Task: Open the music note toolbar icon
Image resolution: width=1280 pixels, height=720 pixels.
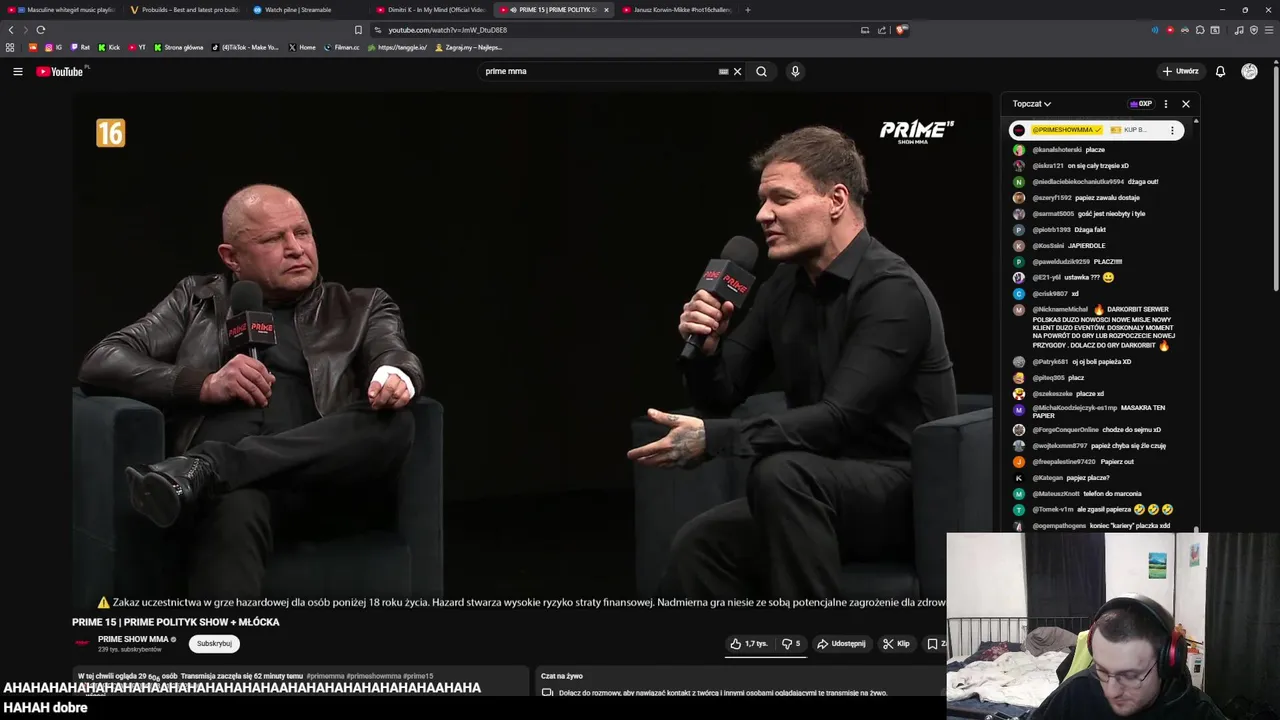Action: (1239, 30)
